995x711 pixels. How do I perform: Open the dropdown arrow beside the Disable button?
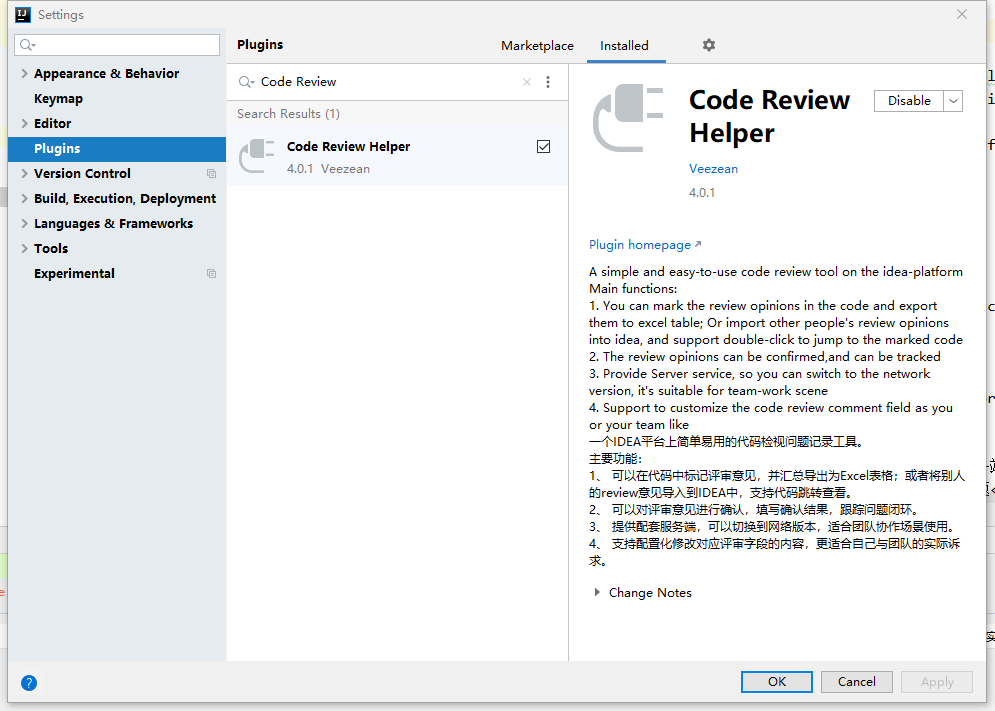tap(953, 101)
